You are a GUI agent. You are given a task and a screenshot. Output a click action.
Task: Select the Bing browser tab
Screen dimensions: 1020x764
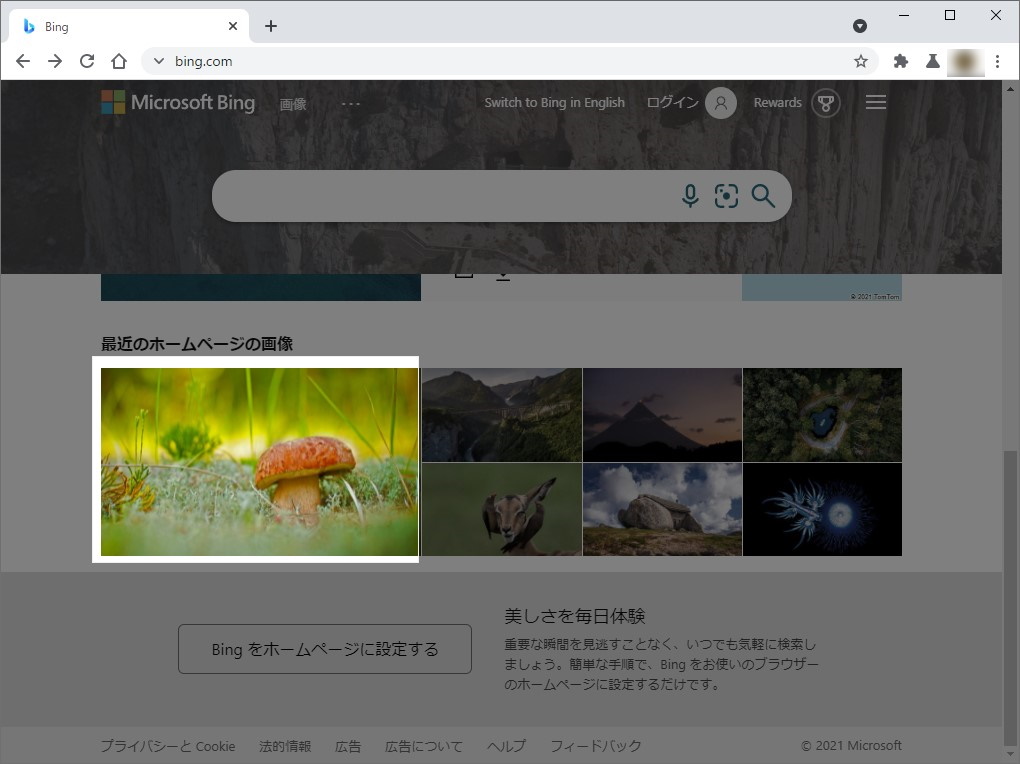120,26
